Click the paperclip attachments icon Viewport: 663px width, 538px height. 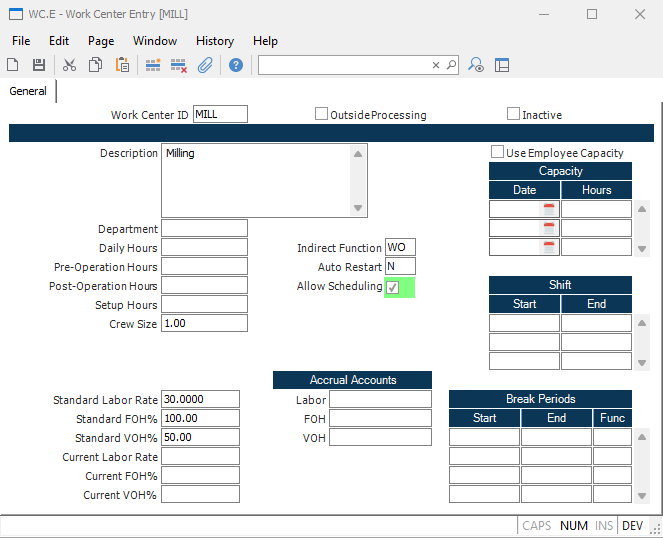click(x=205, y=65)
